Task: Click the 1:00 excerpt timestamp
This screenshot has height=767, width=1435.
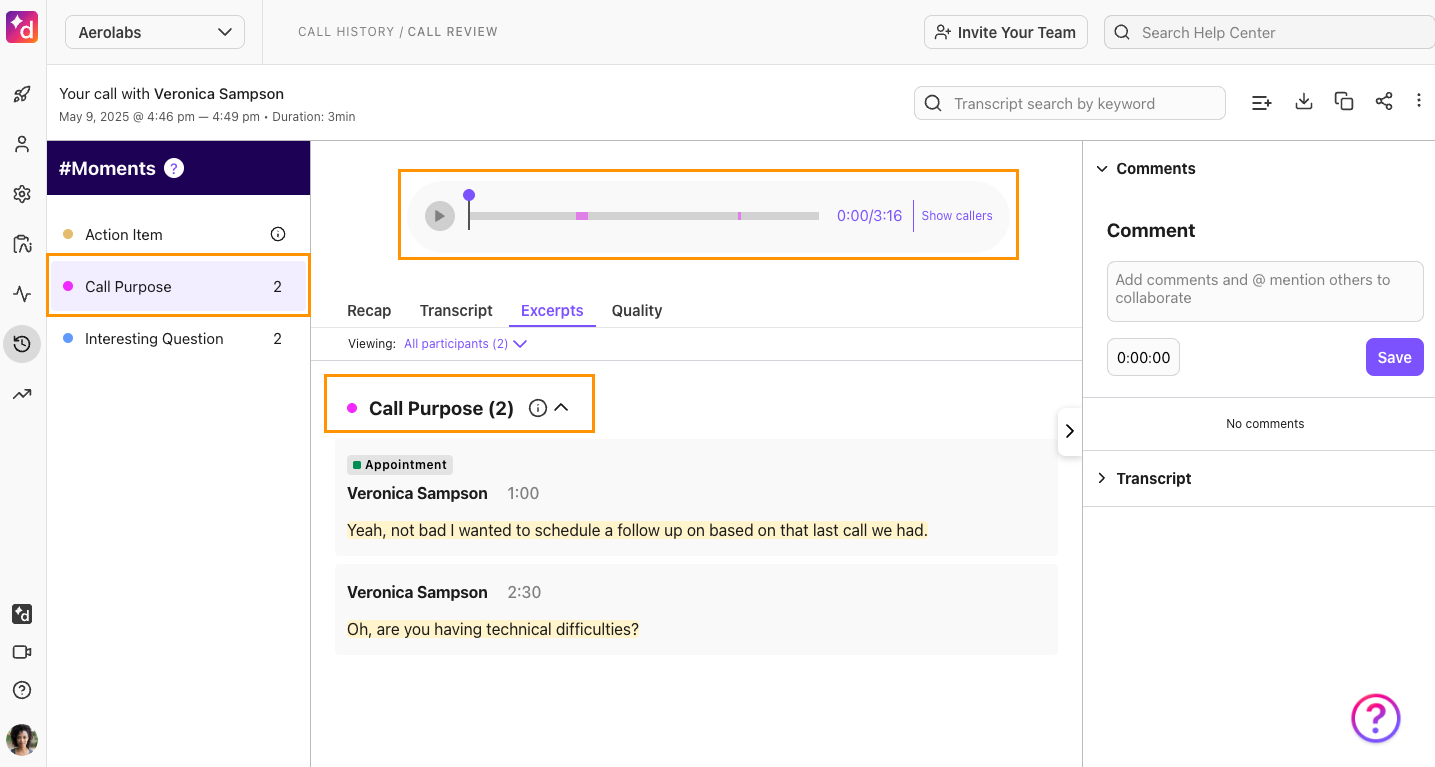Action: pyautogui.click(x=523, y=493)
